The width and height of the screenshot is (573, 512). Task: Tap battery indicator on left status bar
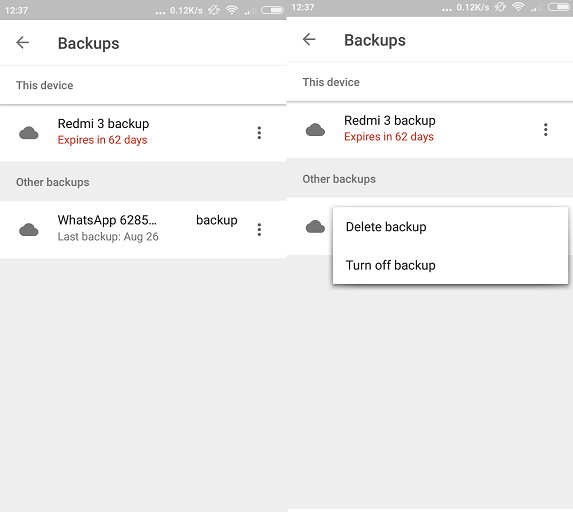272,10
